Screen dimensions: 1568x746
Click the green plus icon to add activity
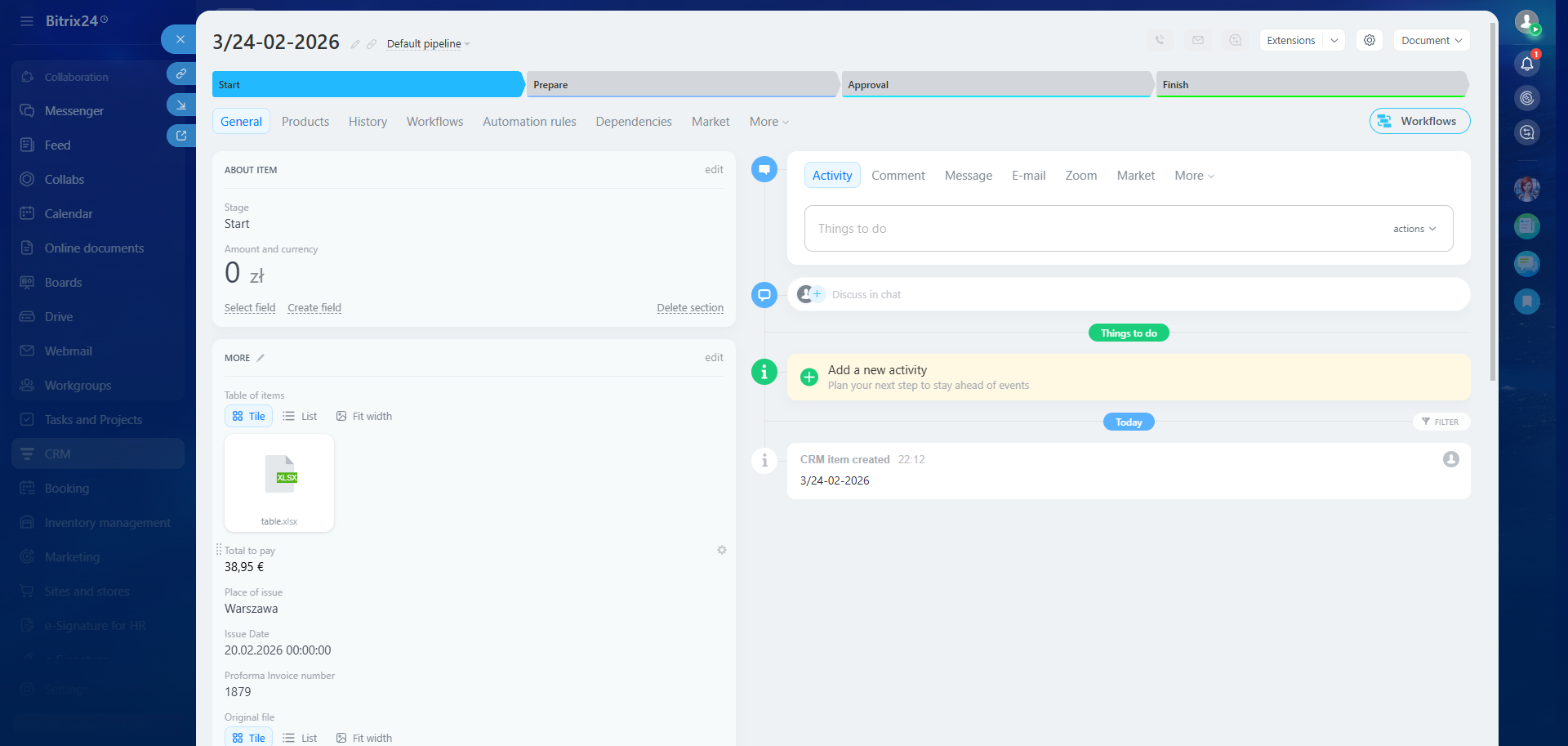[809, 377]
